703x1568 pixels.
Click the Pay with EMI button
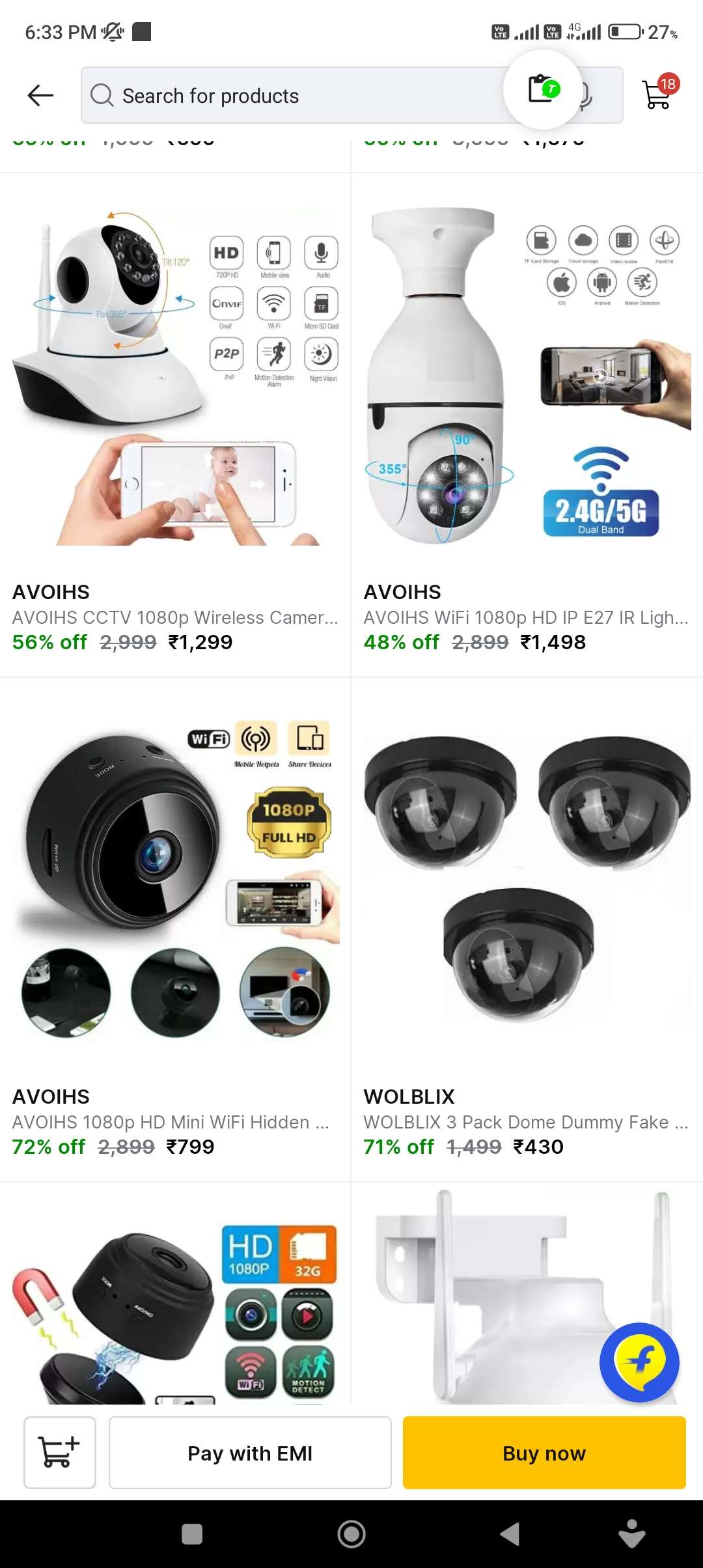point(250,1452)
